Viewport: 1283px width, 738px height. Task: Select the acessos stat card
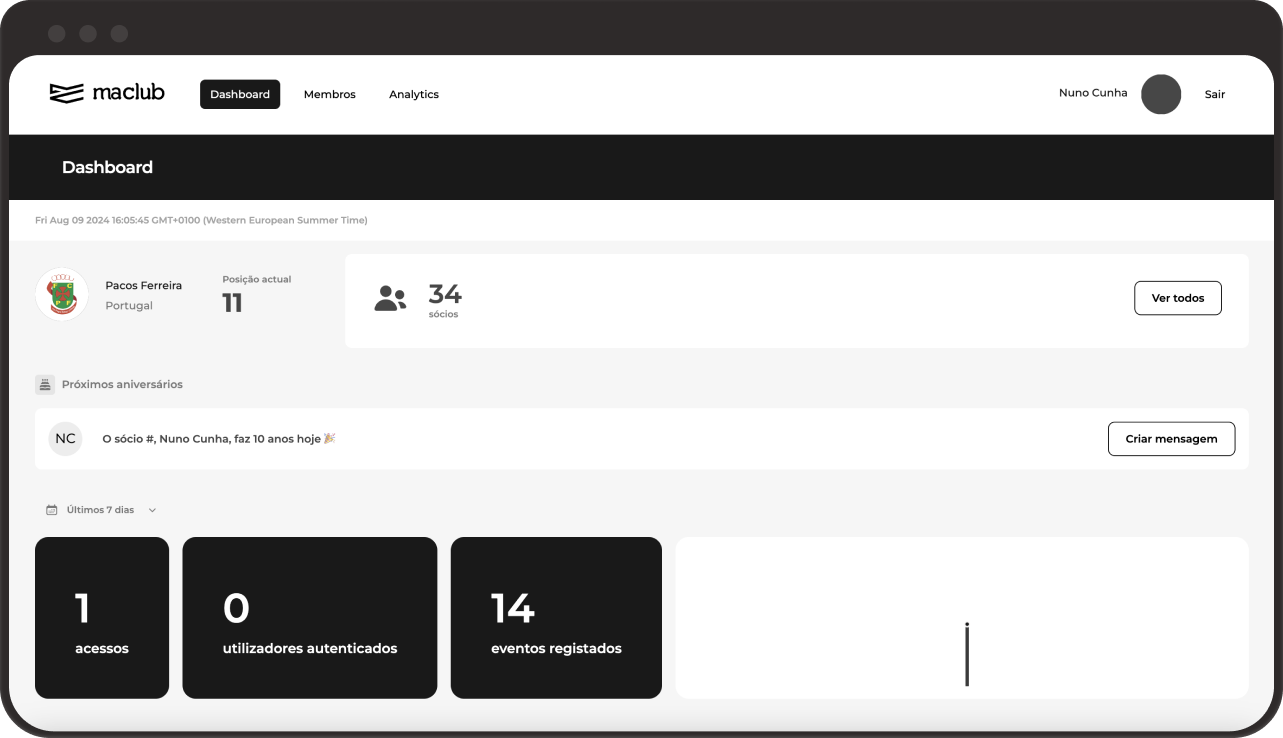(102, 618)
